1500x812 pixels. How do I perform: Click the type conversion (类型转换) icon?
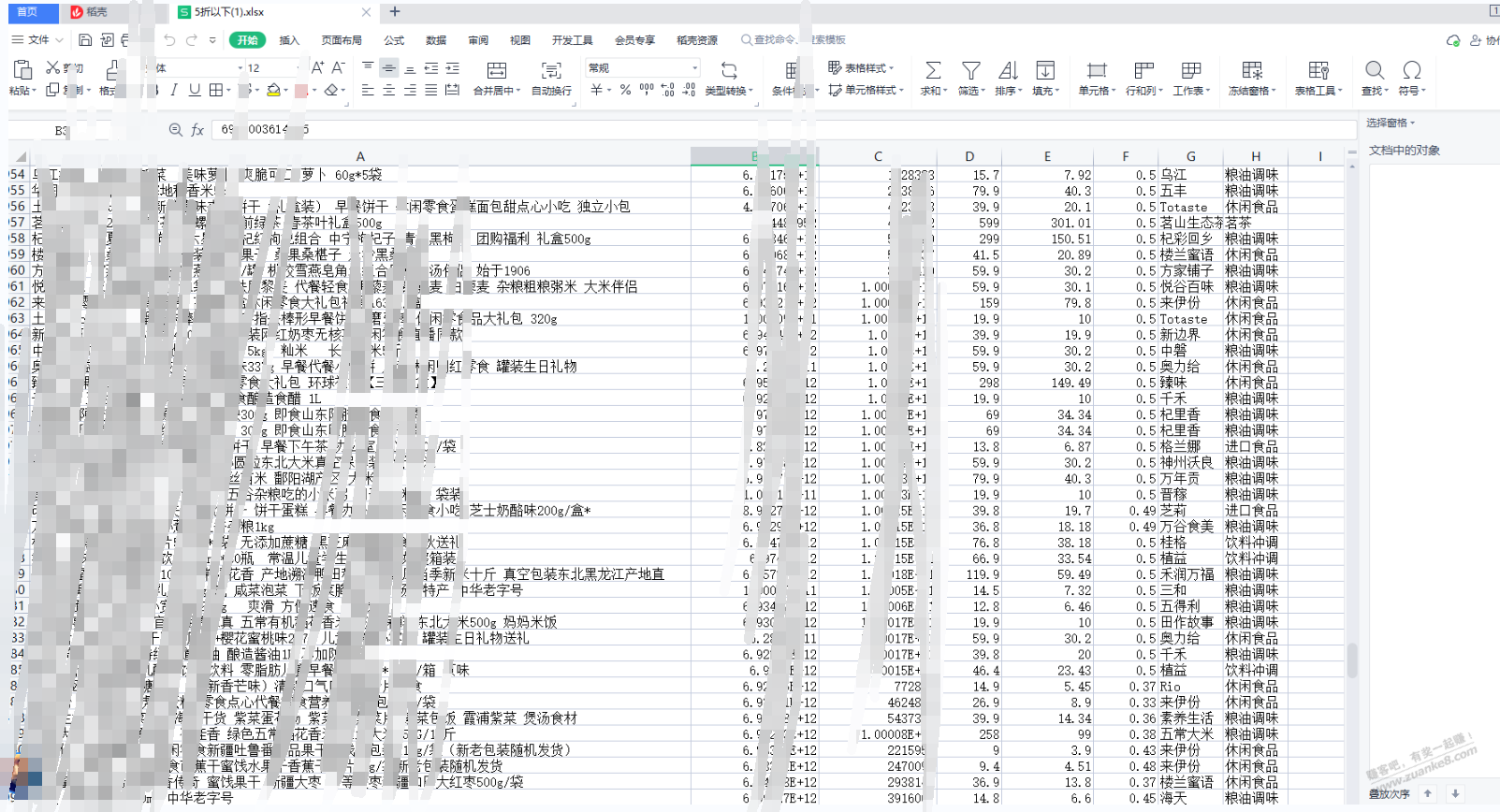(729, 70)
